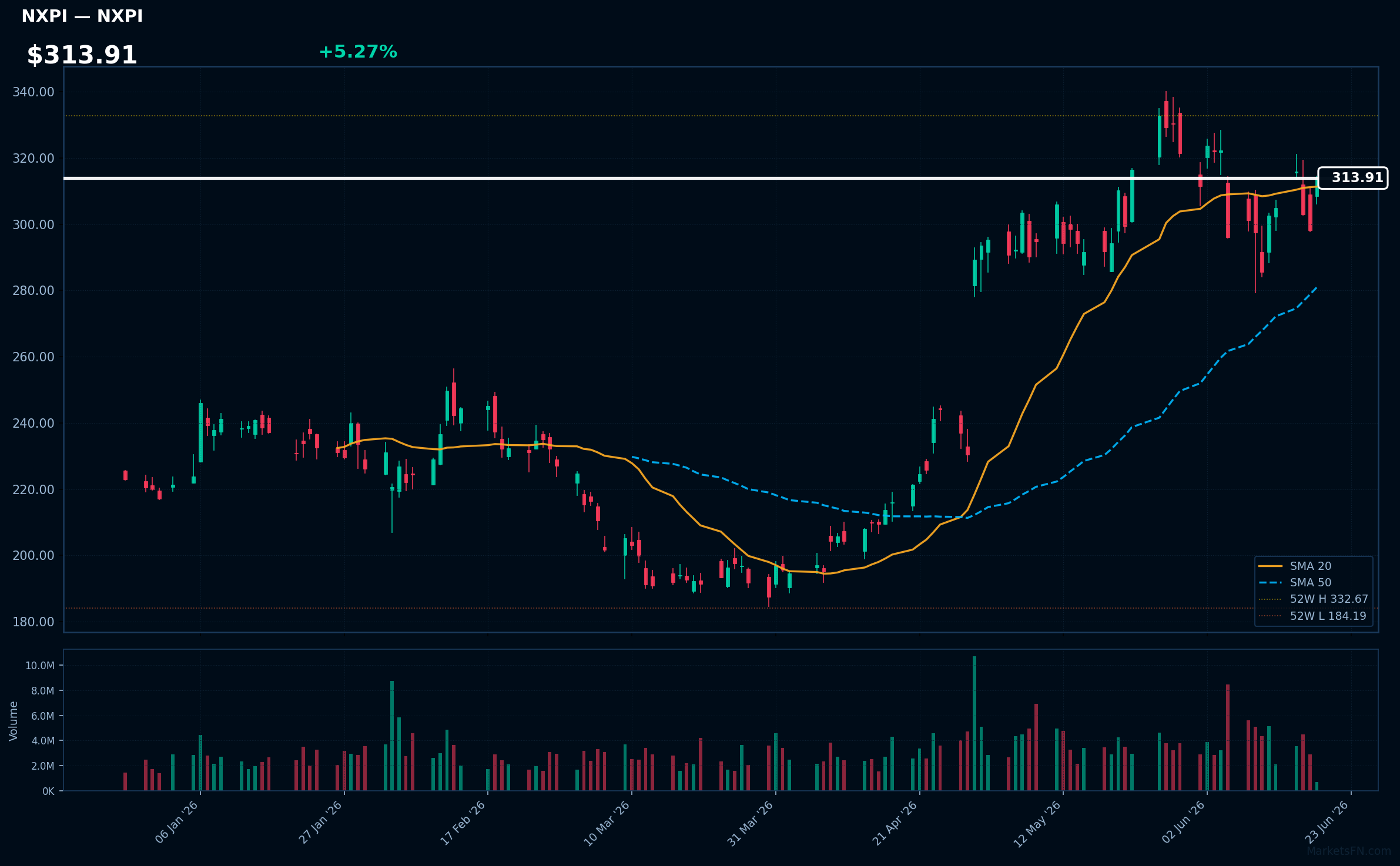The width and height of the screenshot is (1400, 866).
Task: Click the 23 Jun '26 date label
Action: [x=1327, y=823]
